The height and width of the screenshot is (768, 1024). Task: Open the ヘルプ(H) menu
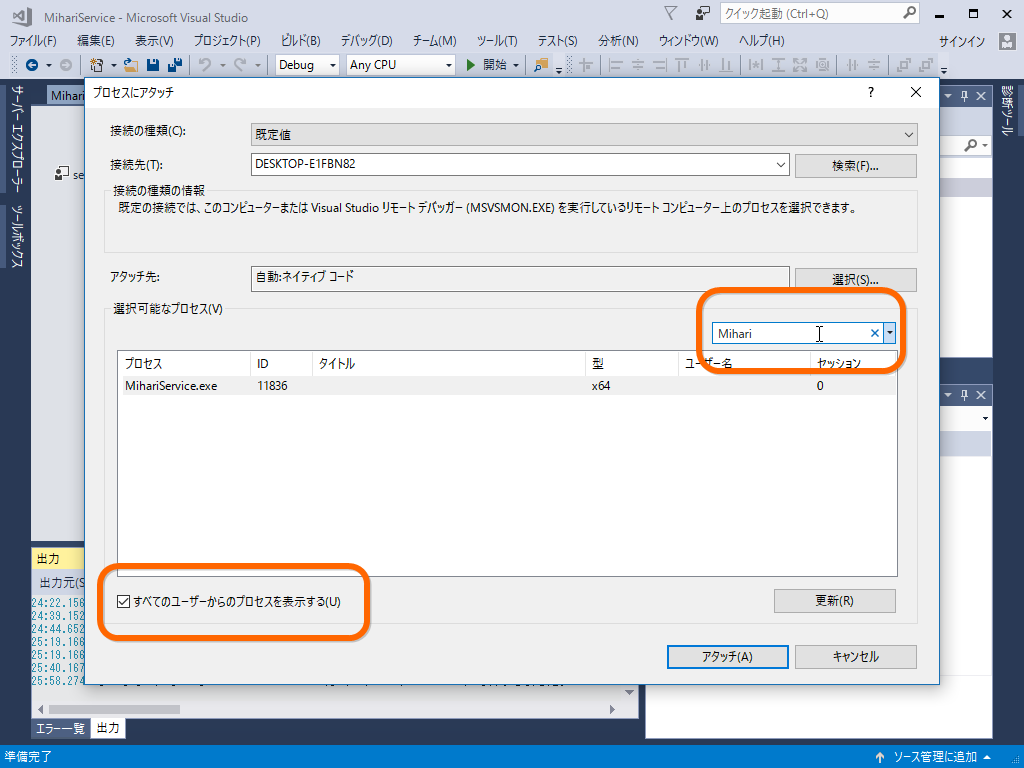coord(761,40)
